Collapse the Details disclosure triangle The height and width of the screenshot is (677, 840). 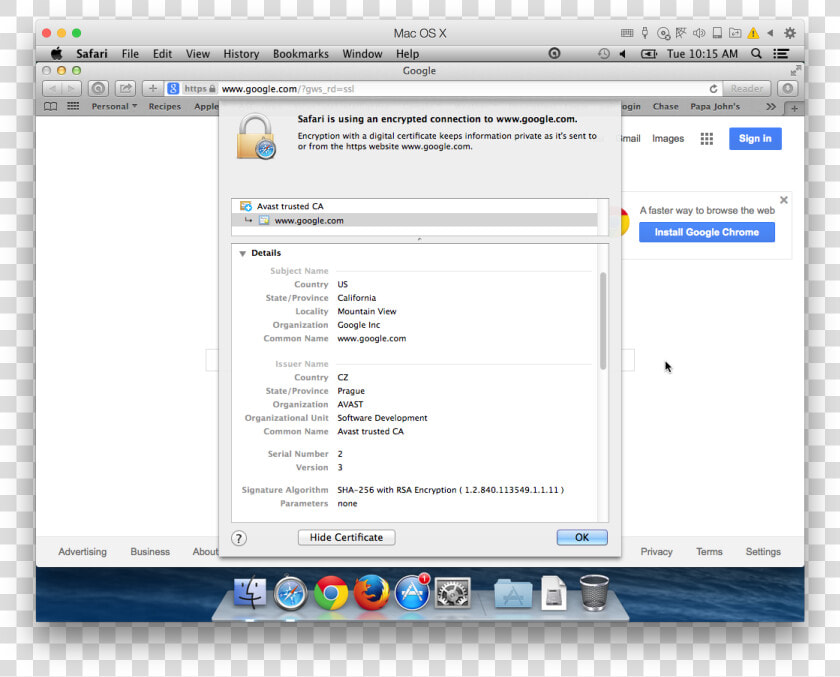(243, 253)
